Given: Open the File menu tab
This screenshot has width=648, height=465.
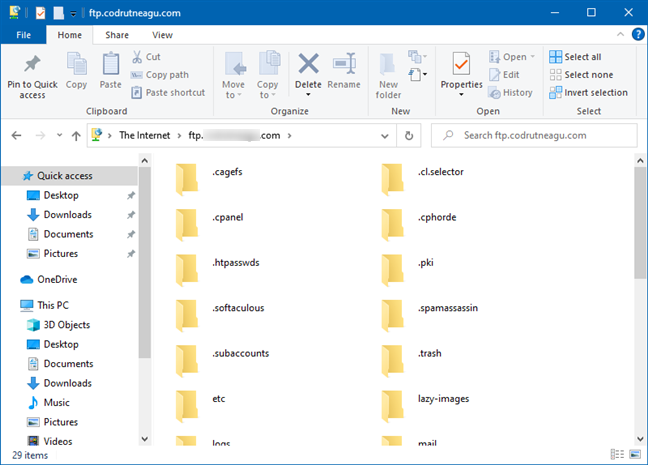Looking at the screenshot, I should [24, 35].
